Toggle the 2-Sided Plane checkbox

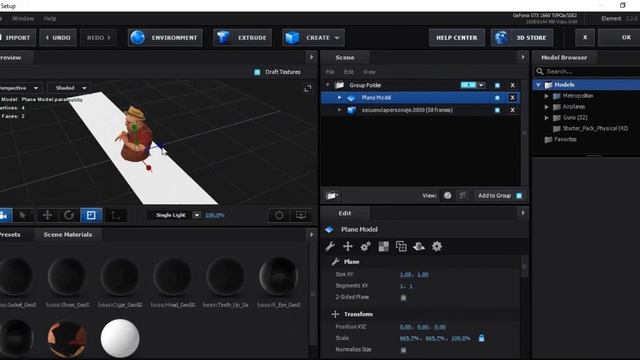pyautogui.click(x=403, y=298)
